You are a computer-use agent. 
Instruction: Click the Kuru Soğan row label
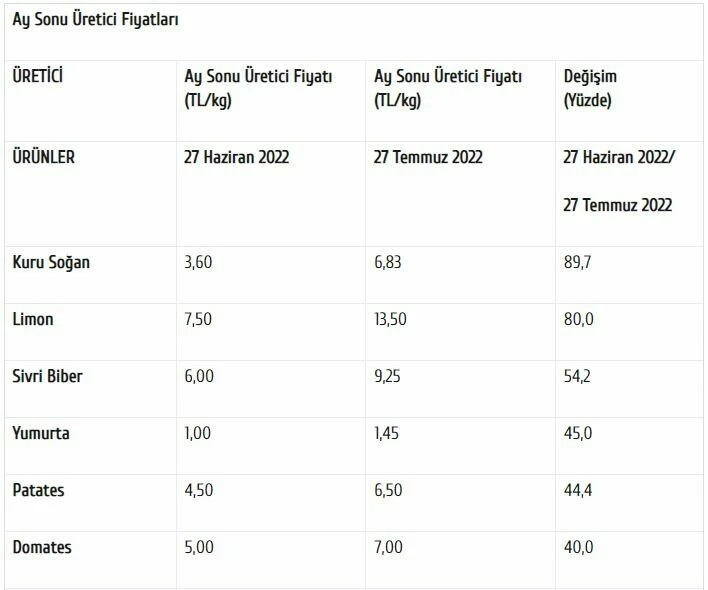click(x=51, y=262)
